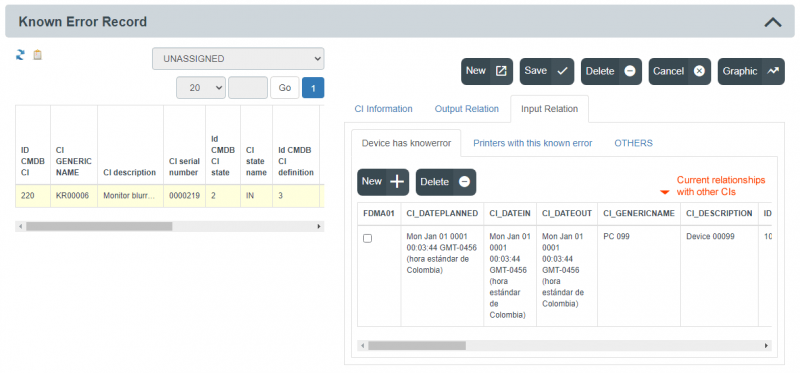Image resolution: width=800 pixels, height=373 pixels.
Task: Click the blue refresh arrows icon
Action: point(20,55)
